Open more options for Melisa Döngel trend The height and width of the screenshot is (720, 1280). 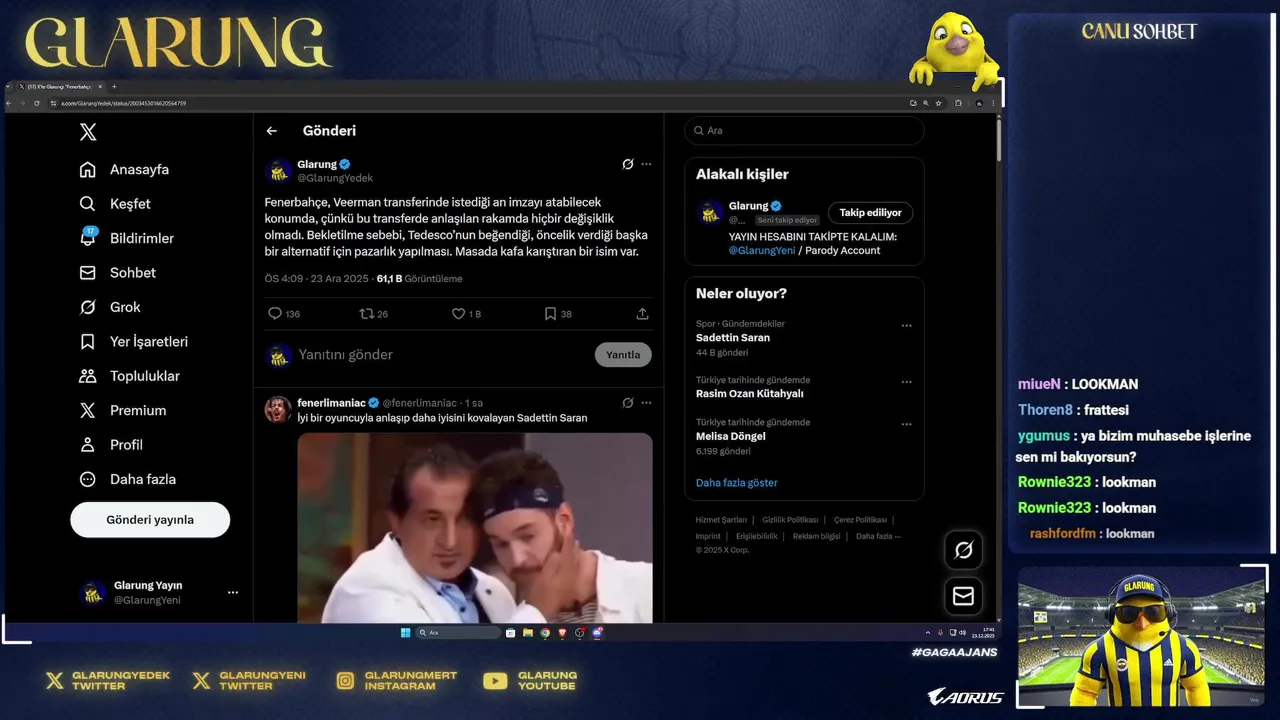pyautogui.click(x=906, y=424)
